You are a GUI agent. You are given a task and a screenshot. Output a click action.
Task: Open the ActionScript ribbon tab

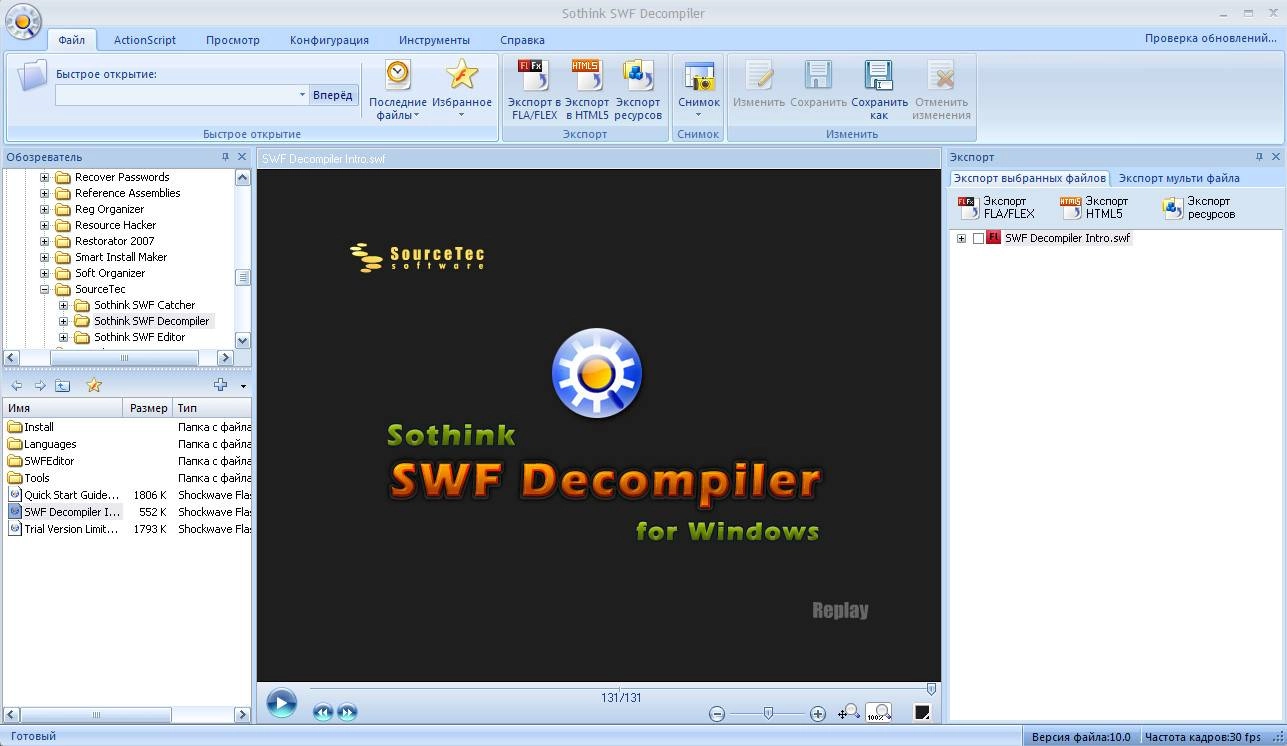tap(145, 40)
